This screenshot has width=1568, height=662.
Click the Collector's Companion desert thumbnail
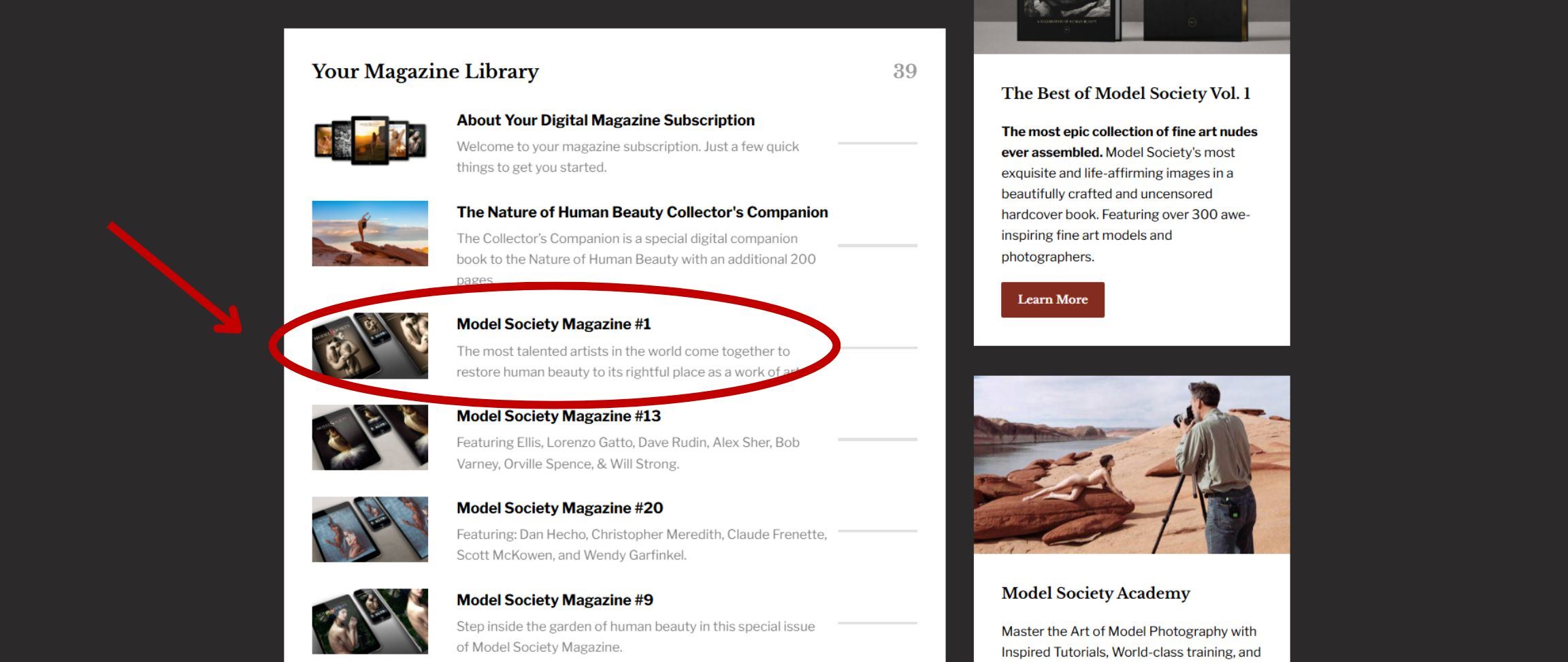[x=370, y=233]
